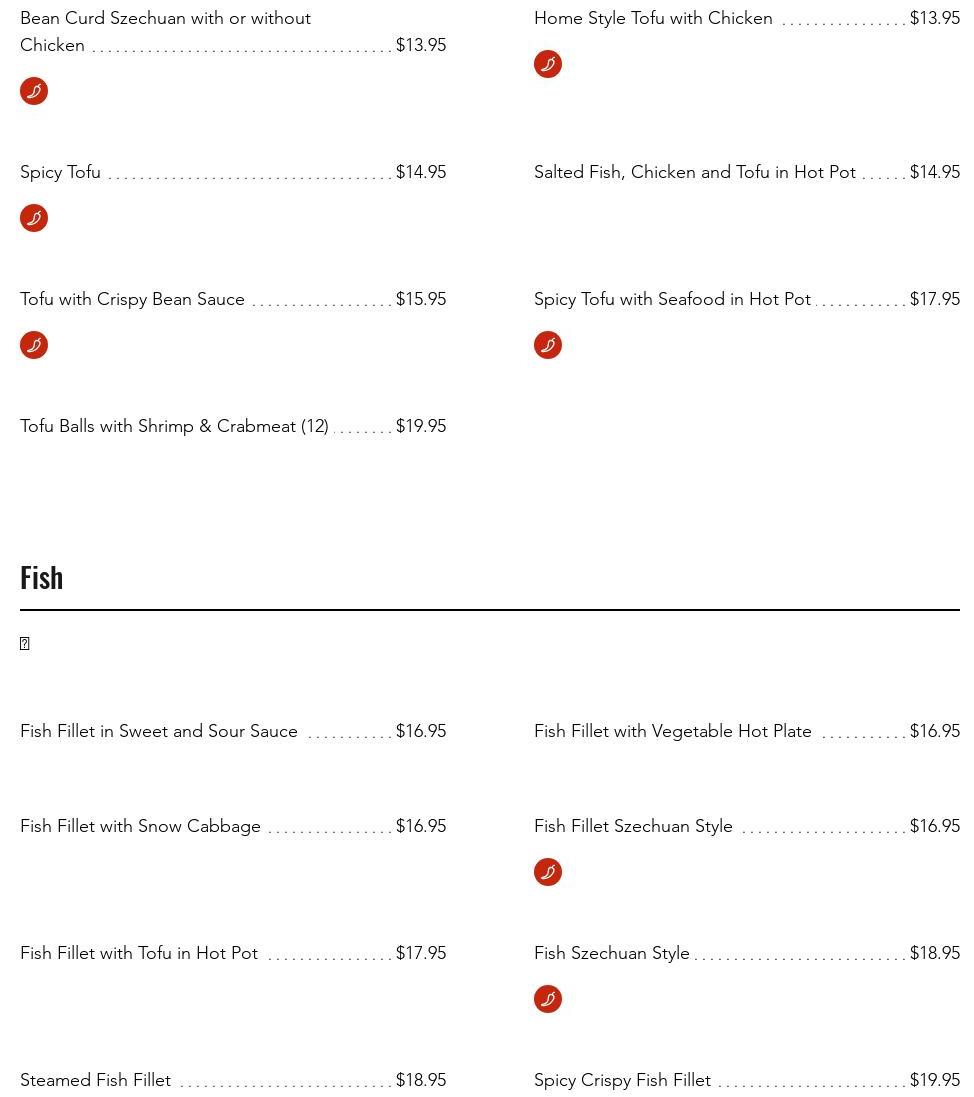Open Fish Fillet in Sweet and Sour Sauce
The image size is (974, 1097).
click(159, 731)
